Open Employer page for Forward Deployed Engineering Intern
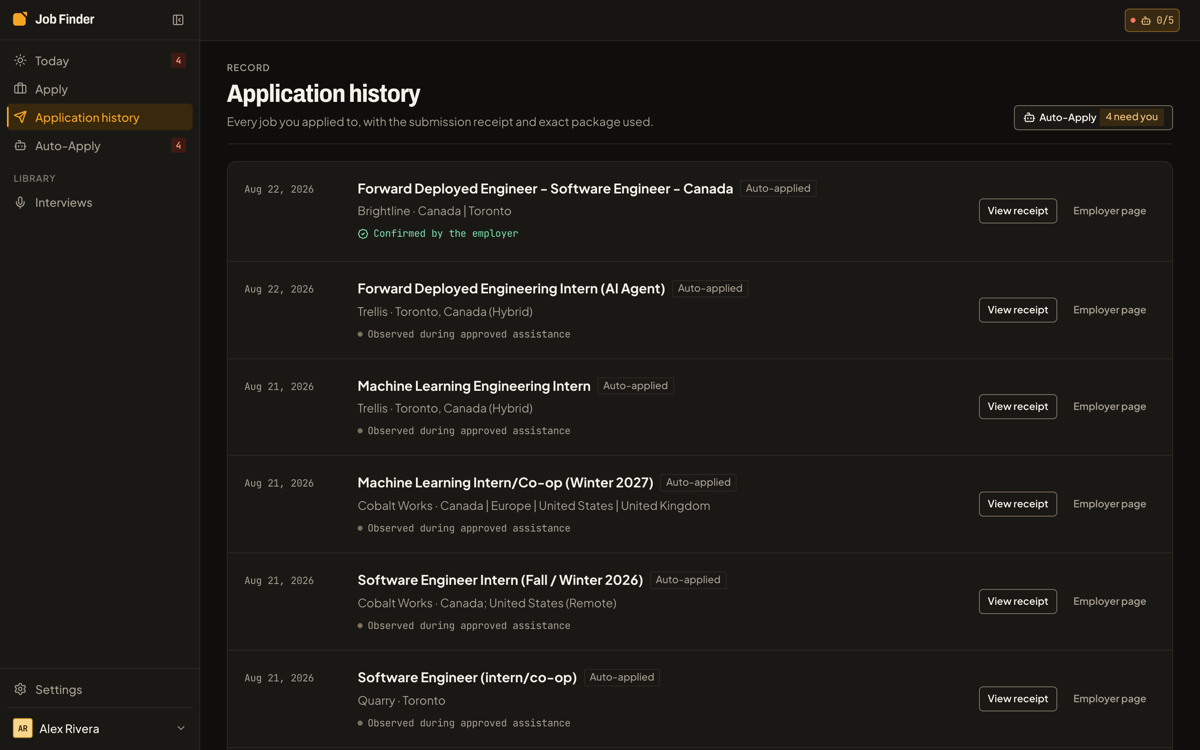1200x750 pixels. pos(1109,310)
